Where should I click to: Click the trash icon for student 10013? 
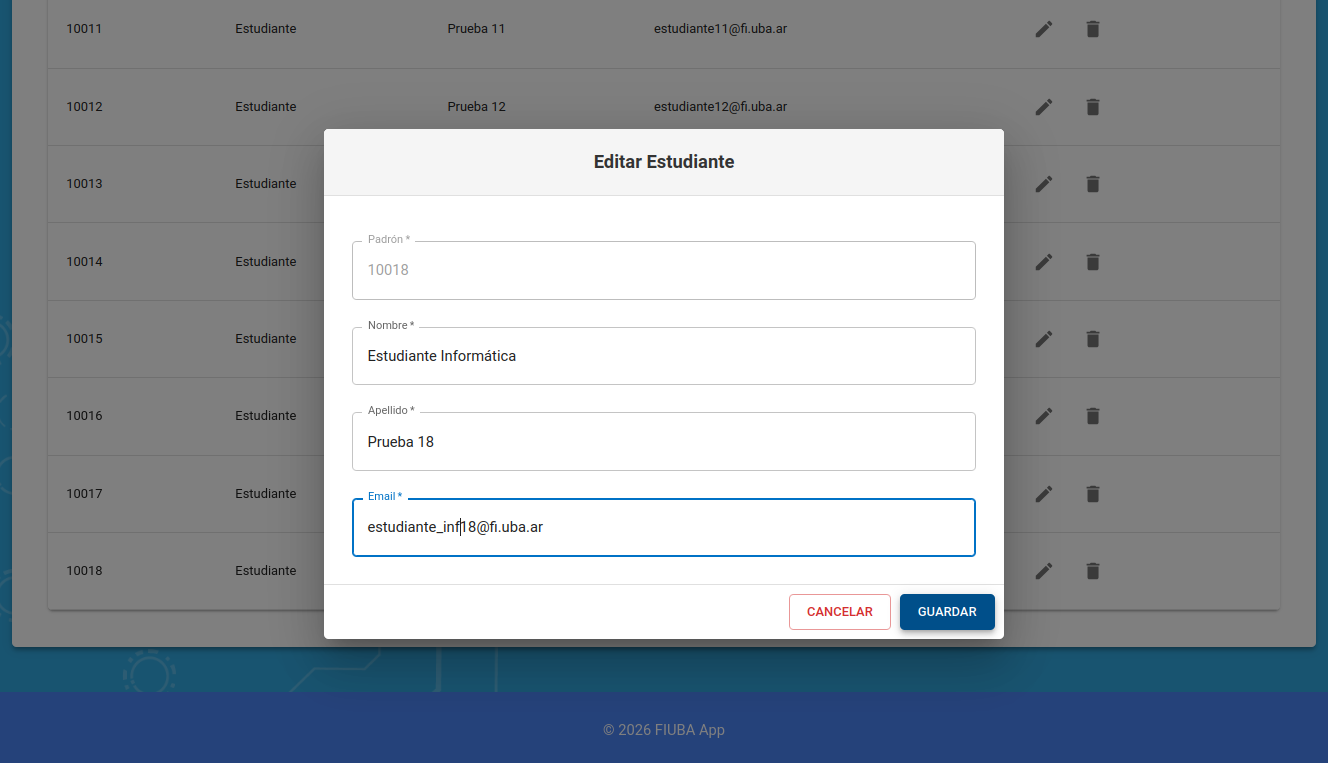1092,184
